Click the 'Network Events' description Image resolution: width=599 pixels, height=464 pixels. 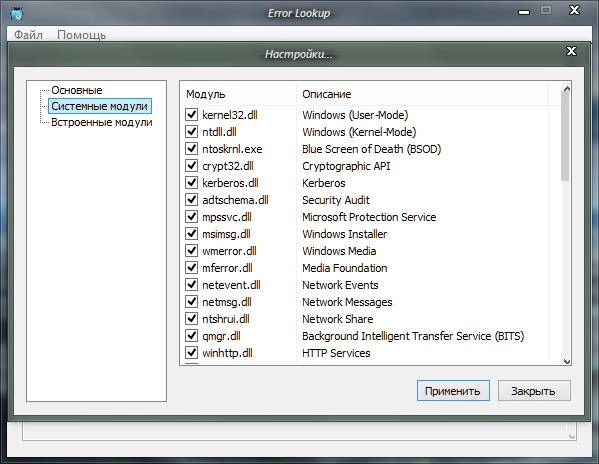tap(340, 285)
